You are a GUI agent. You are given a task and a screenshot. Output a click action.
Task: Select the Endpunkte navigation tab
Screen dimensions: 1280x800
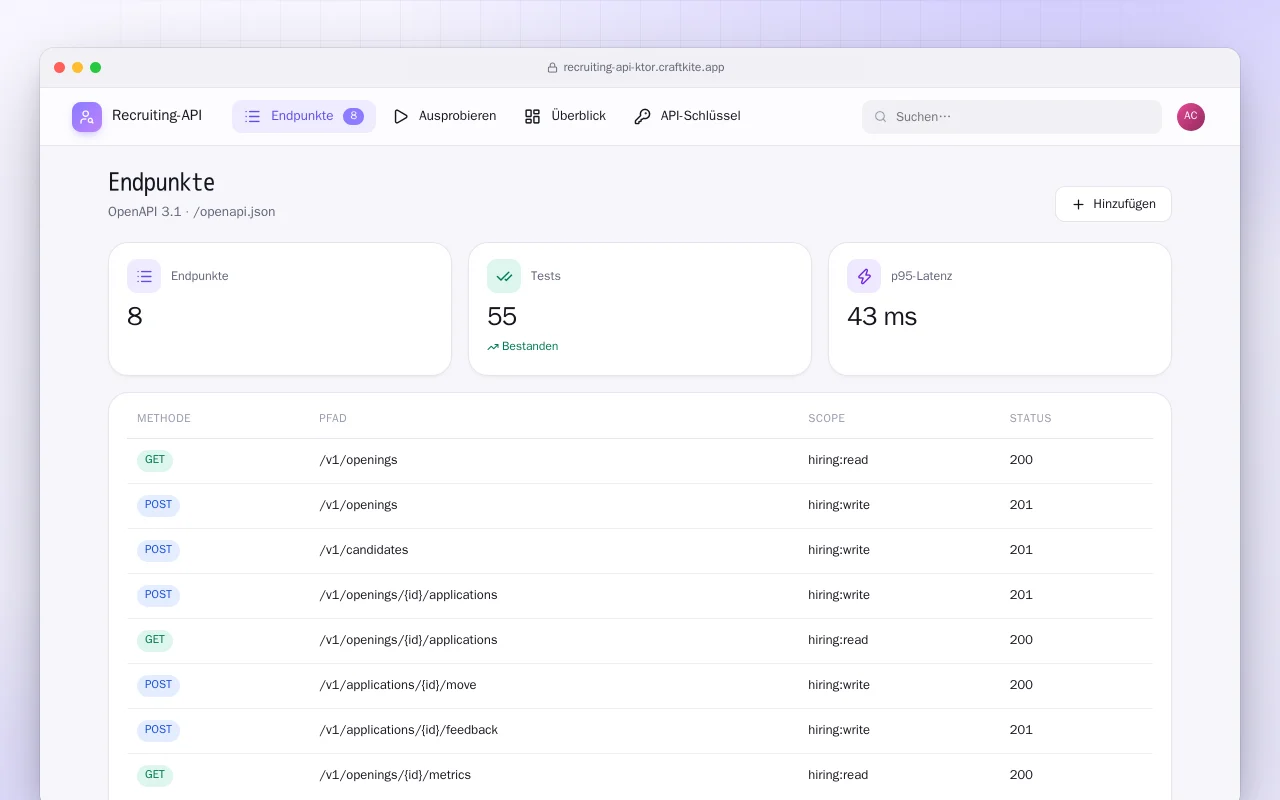point(304,116)
